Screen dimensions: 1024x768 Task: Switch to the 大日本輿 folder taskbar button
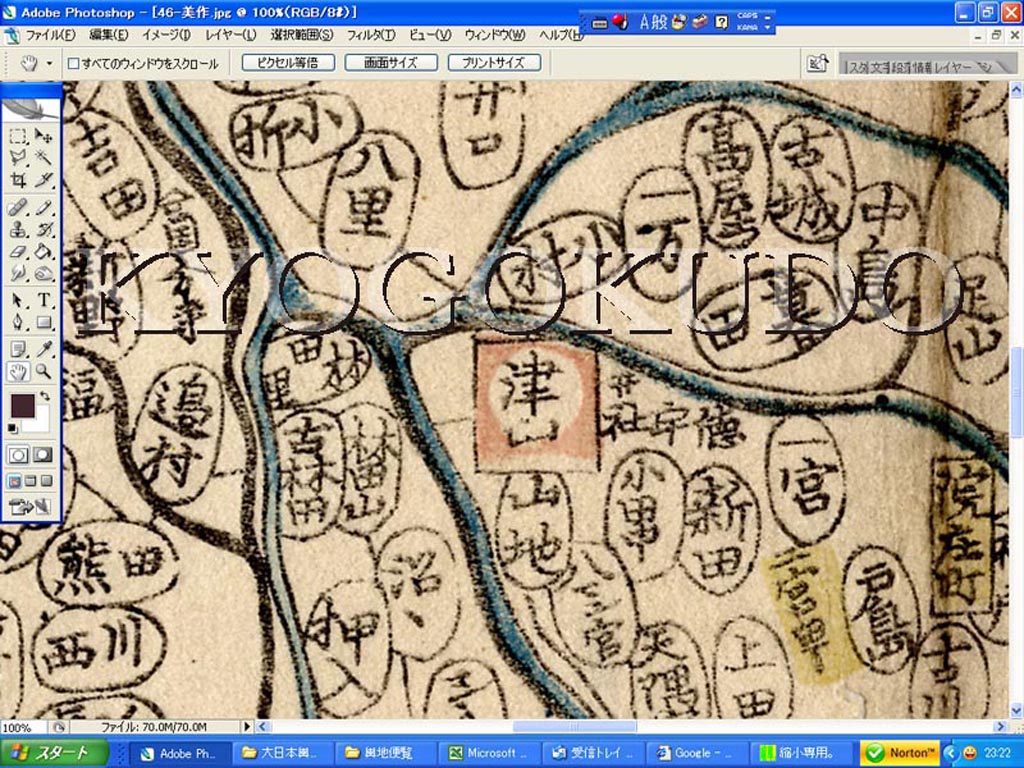pos(281,753)
